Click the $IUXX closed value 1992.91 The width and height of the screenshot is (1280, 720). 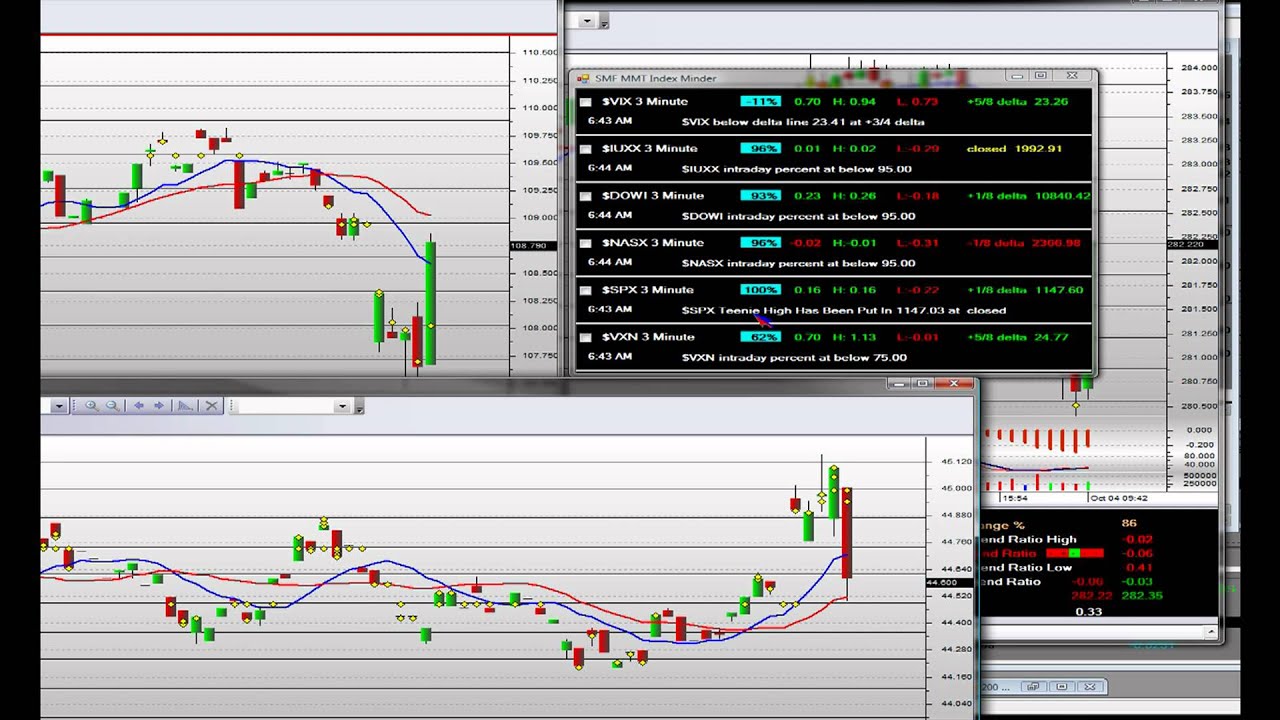tap(1039, 149)
